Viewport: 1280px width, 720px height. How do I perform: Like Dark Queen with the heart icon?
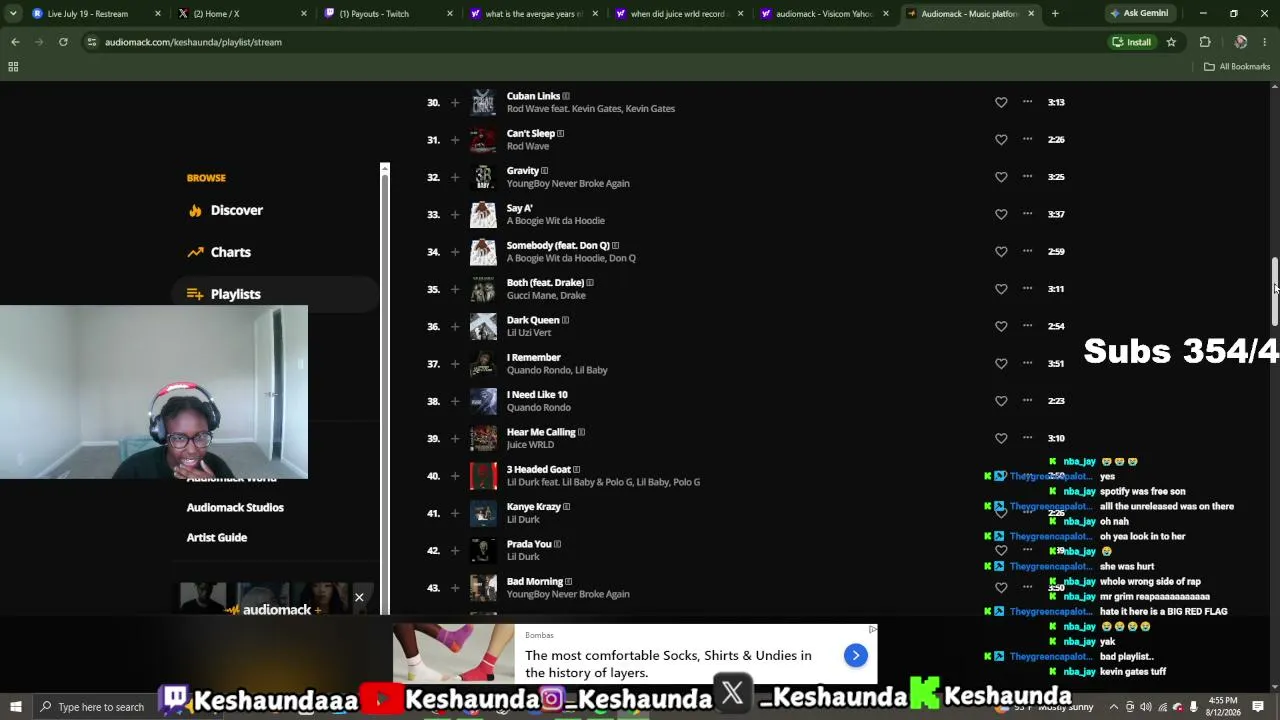click(x=1001, y=326)
